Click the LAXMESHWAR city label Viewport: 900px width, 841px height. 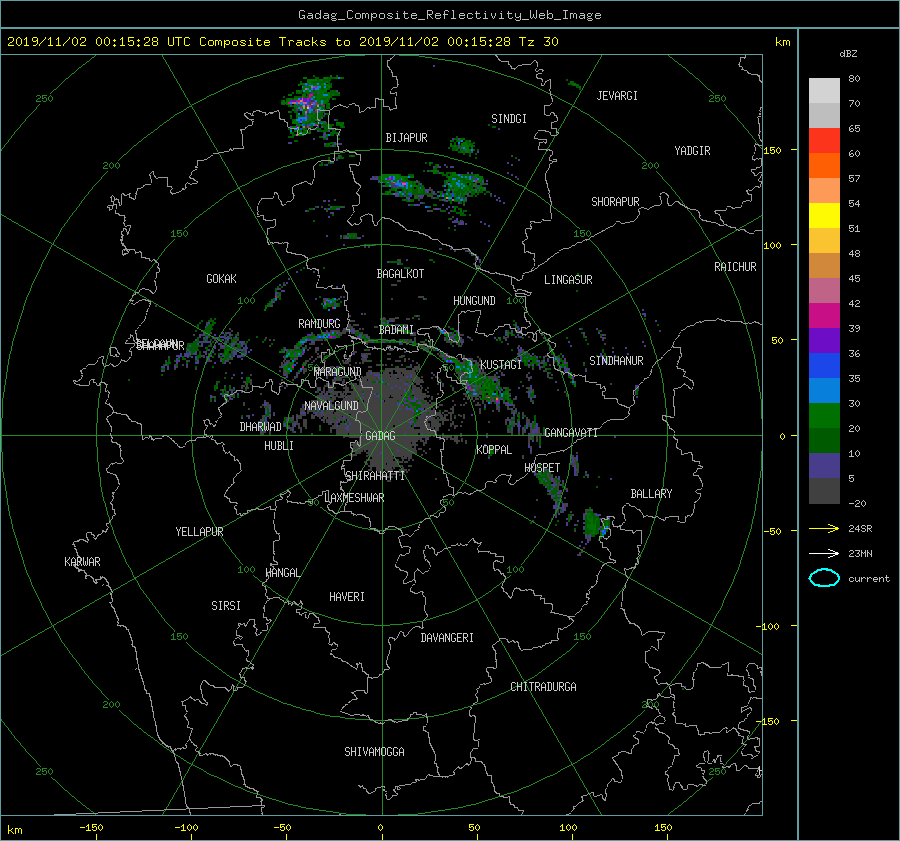pyautogui.click(x=354, y=498)
